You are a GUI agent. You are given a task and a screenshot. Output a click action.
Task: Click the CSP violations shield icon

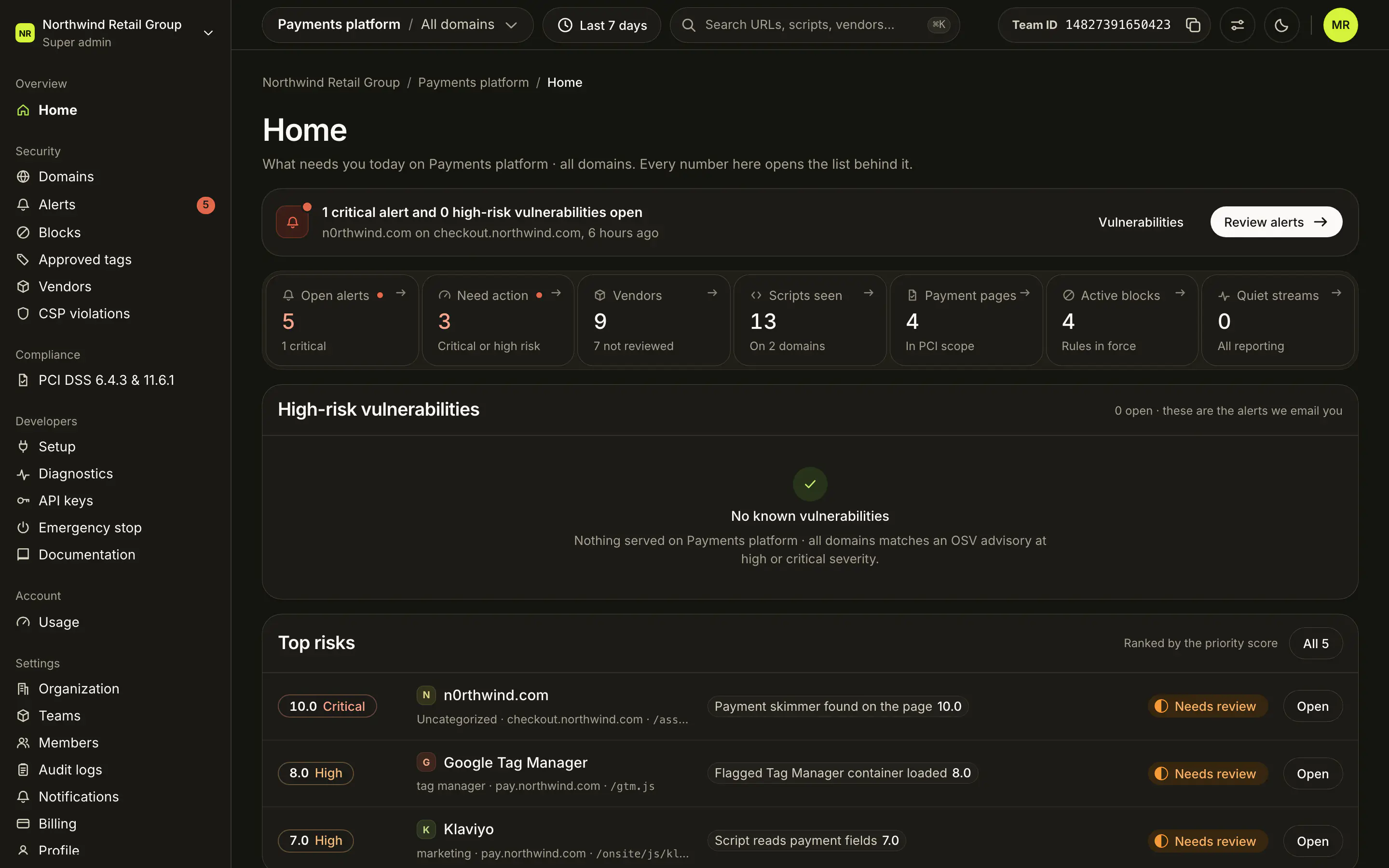coord(23,313)
